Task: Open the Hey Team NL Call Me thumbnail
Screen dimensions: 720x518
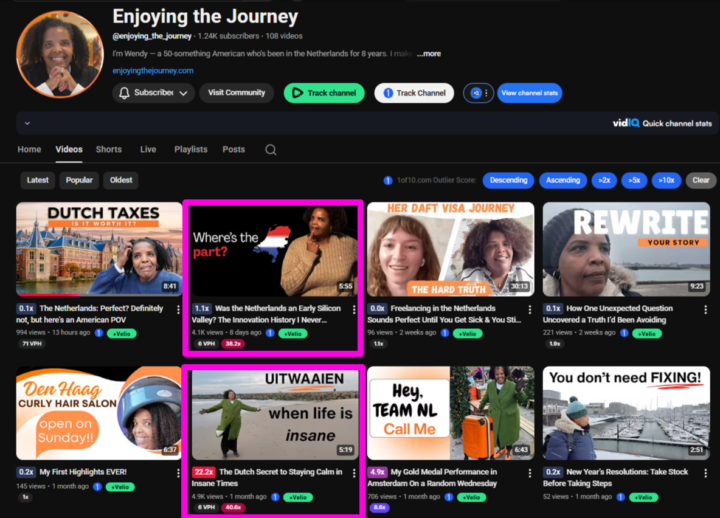Action: click(x=450, y=413)
